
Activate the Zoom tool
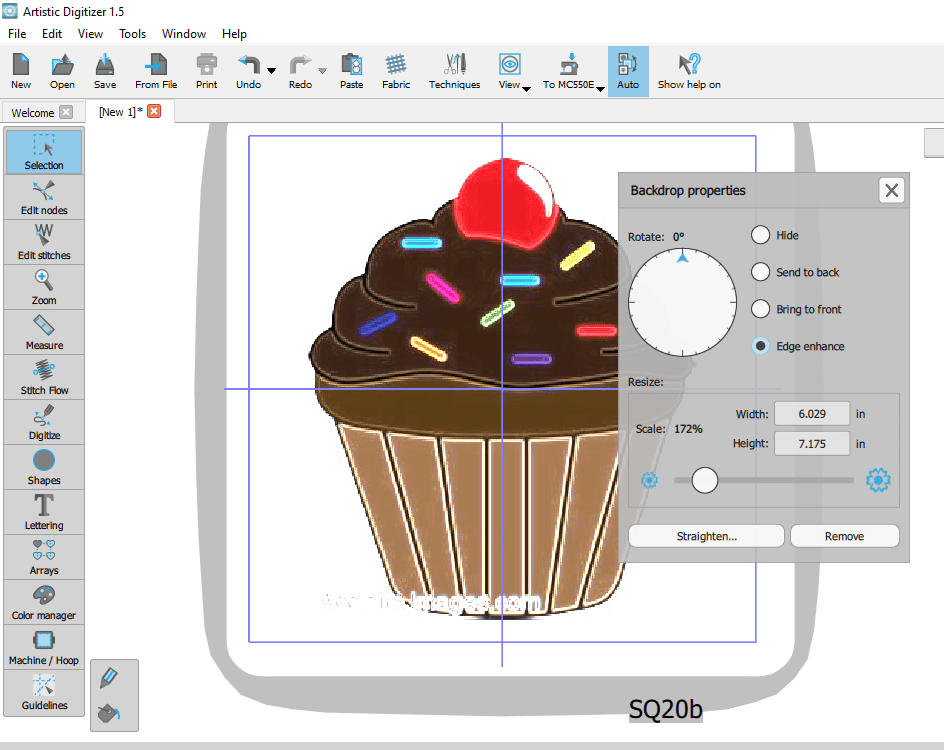43,287
